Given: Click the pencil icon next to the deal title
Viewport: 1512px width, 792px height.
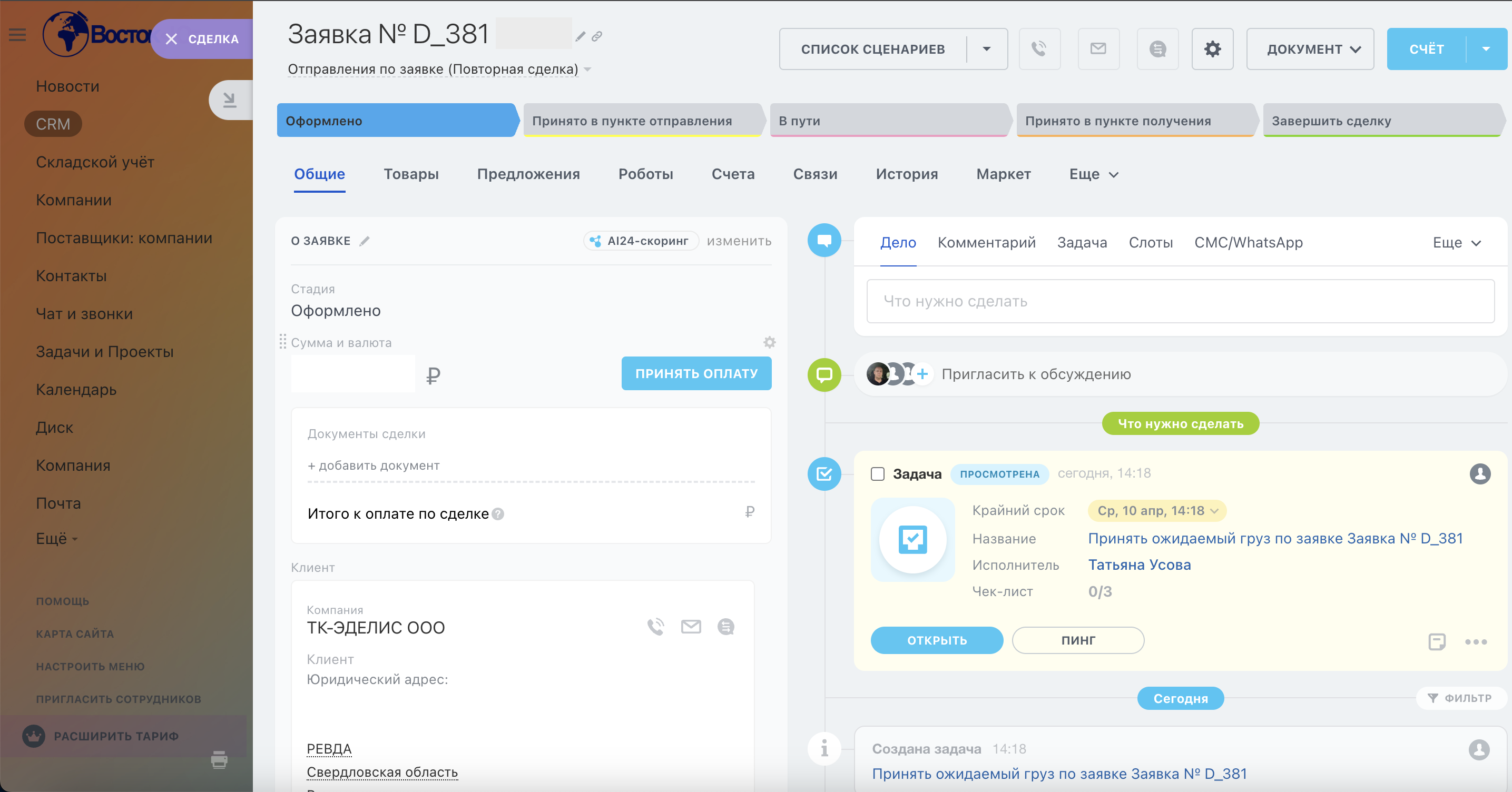Looking at the screenshot, I should pos(580,36).
